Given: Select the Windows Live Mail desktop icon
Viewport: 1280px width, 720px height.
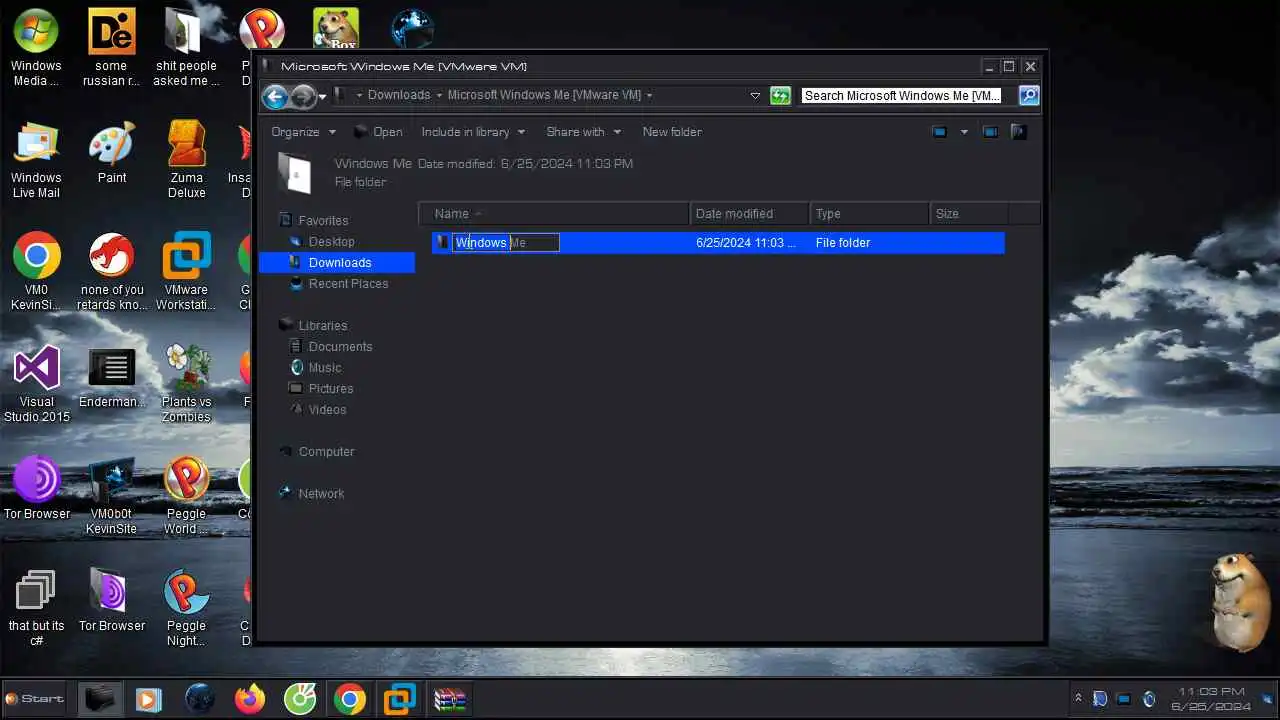Looking at the screenshot, I should (x=36, y=160).
